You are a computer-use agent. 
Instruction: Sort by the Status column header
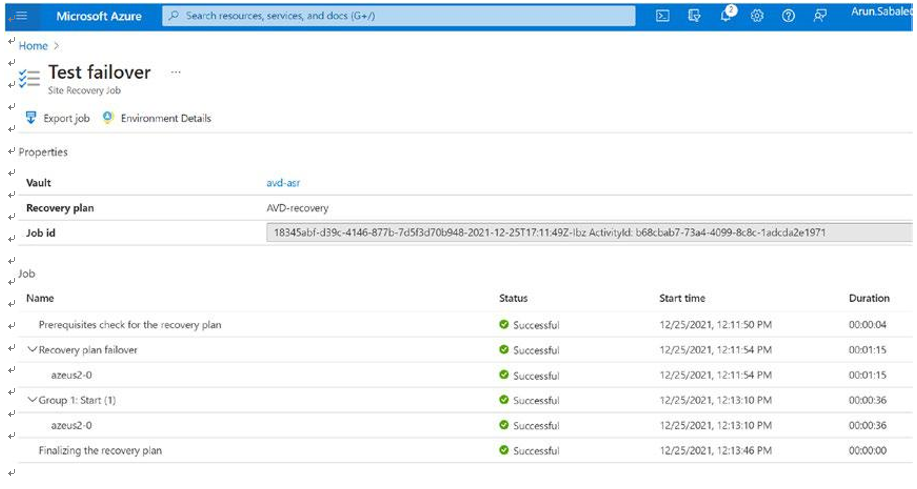513,298
